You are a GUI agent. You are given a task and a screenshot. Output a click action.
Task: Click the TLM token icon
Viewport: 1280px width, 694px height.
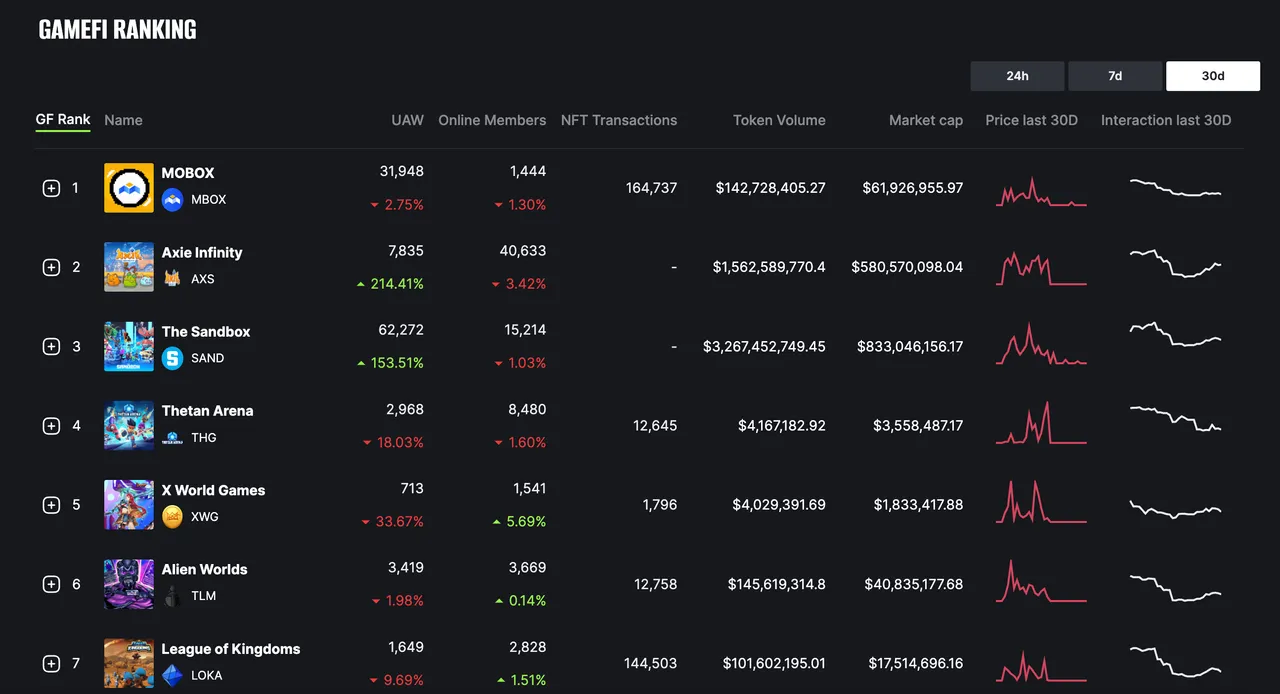(172, 596)
